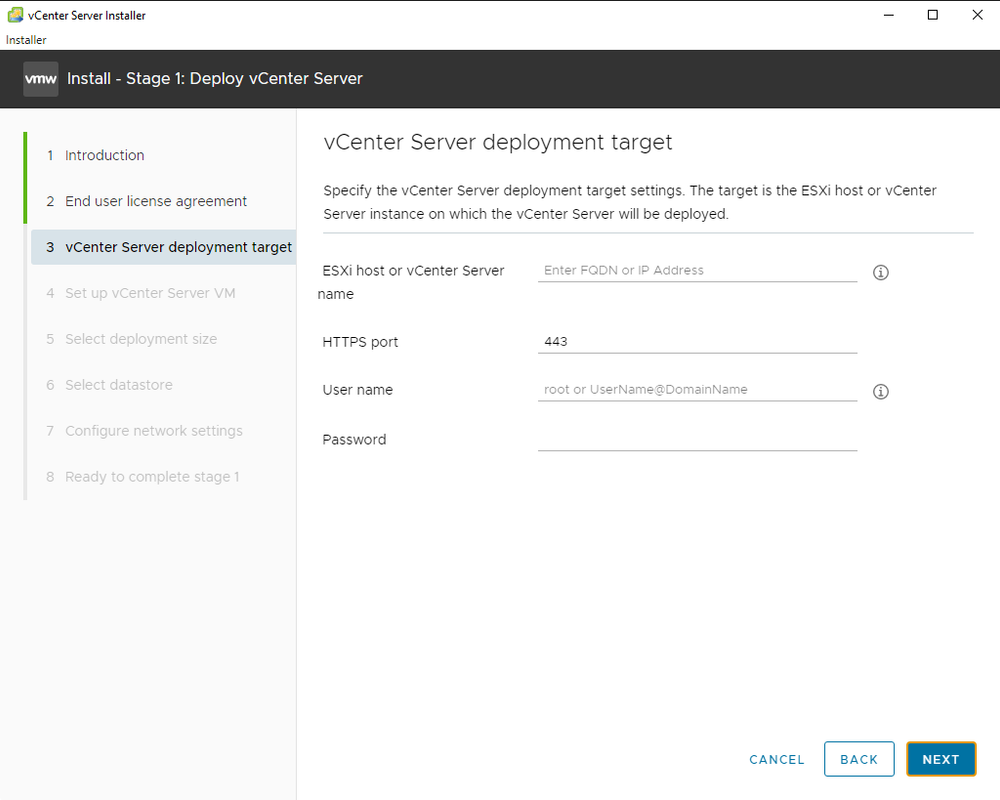
Task: Click Select deployment size step
Action: 140,339
